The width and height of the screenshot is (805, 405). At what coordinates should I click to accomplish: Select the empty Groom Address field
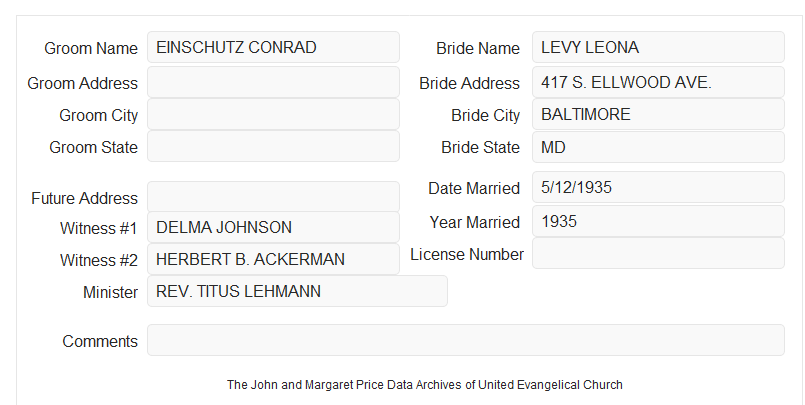[x=273, y=82]
